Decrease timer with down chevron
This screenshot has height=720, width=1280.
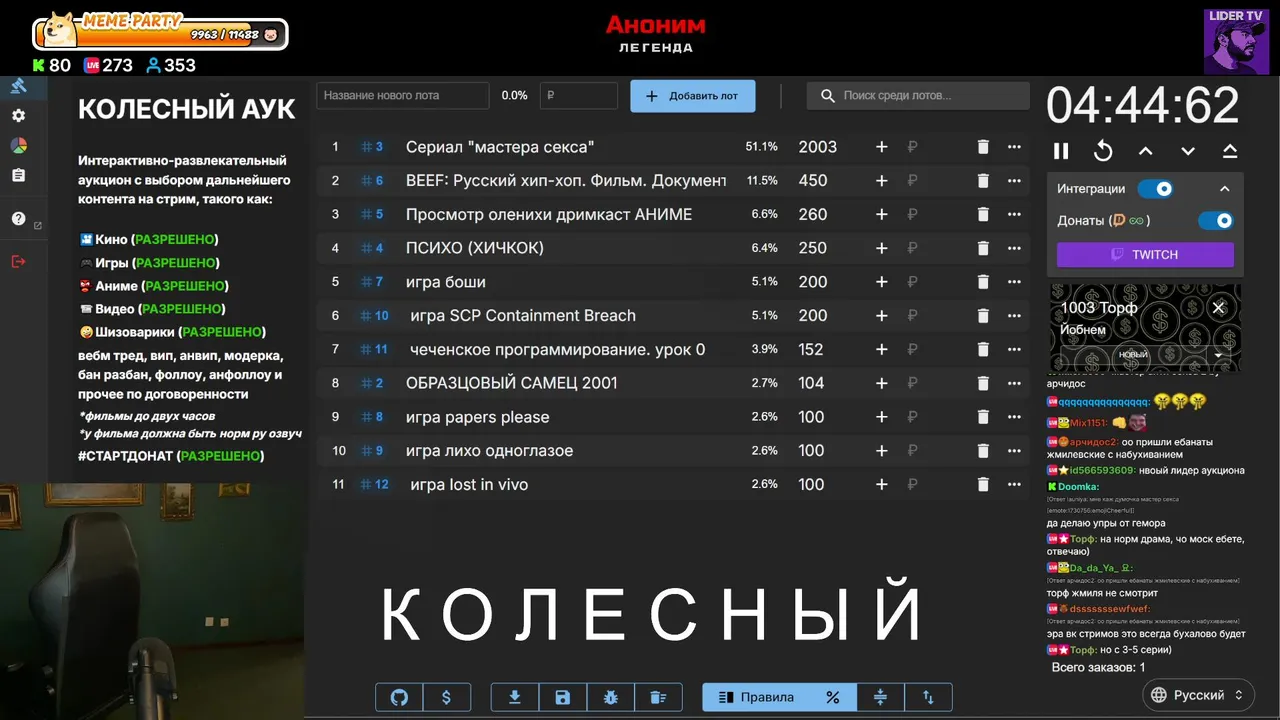click(x=1188, y=151)
